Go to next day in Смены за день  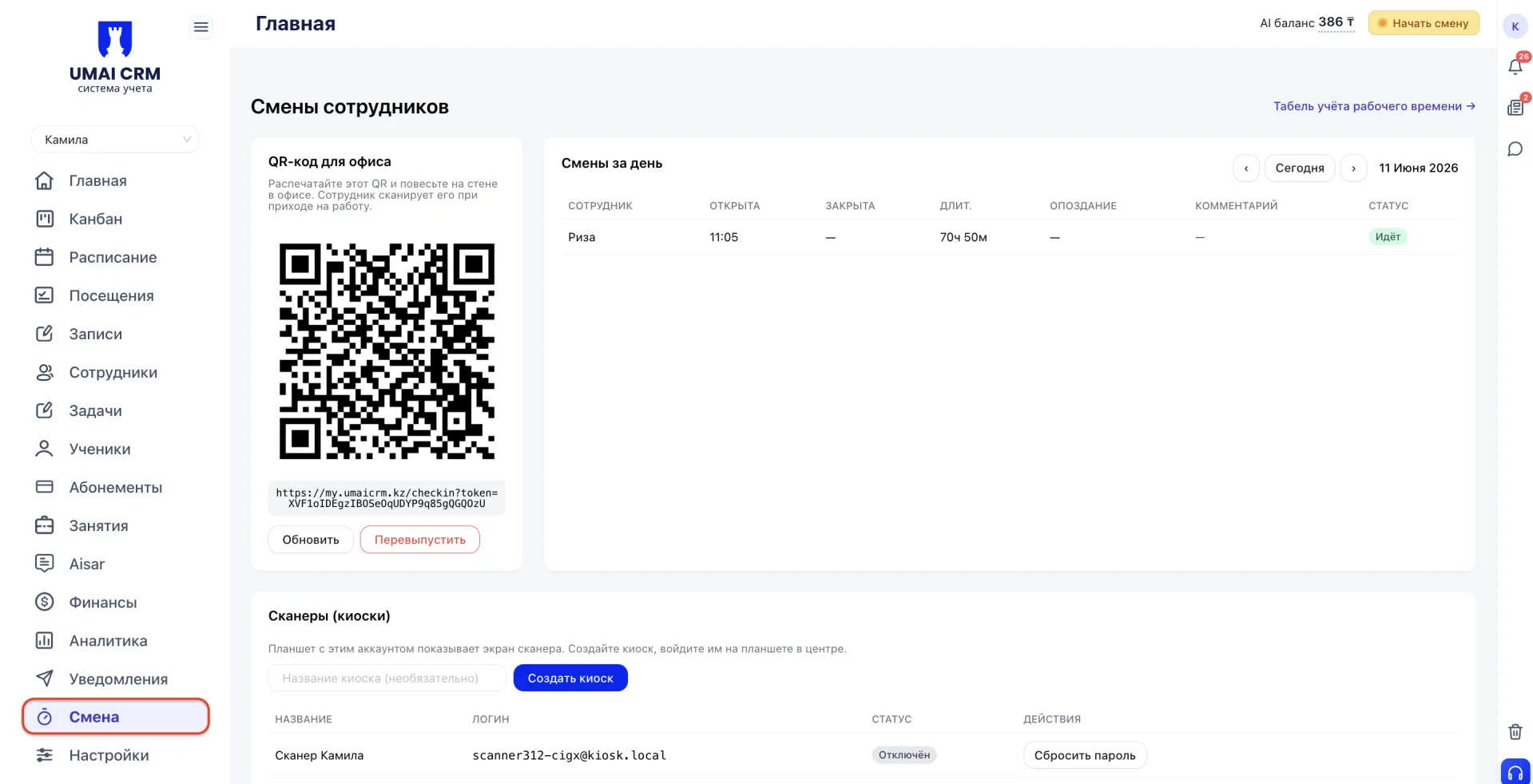(x=1353, y=168)
